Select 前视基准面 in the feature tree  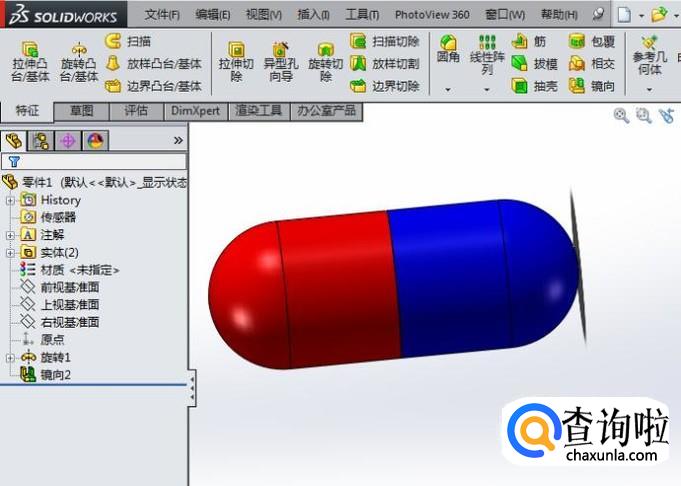click(68, 287)
